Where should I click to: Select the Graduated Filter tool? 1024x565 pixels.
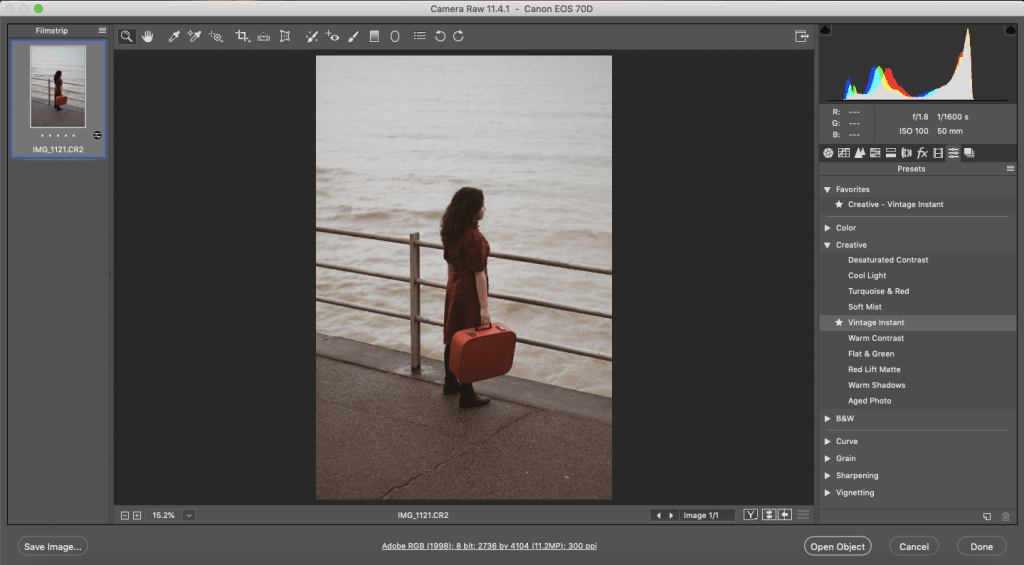374,36
